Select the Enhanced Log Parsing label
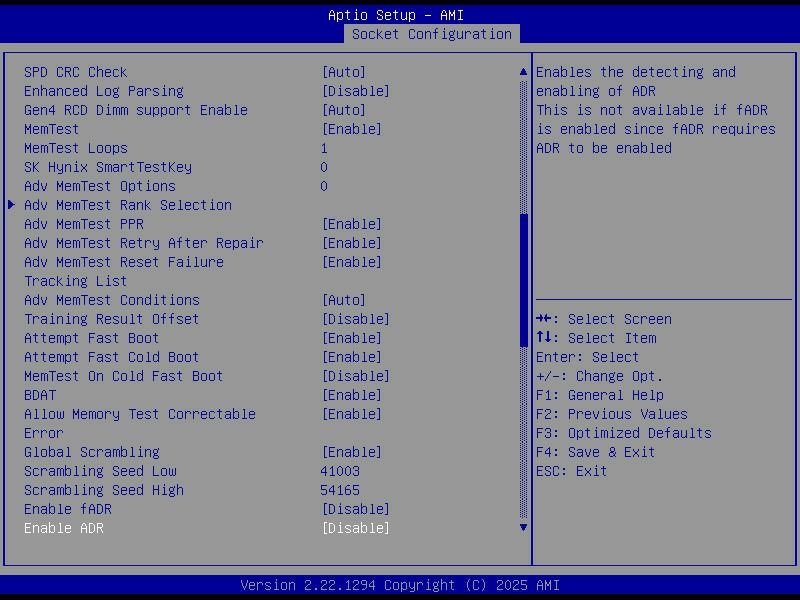This screenshot has height=600, width=800. (104, 91)
